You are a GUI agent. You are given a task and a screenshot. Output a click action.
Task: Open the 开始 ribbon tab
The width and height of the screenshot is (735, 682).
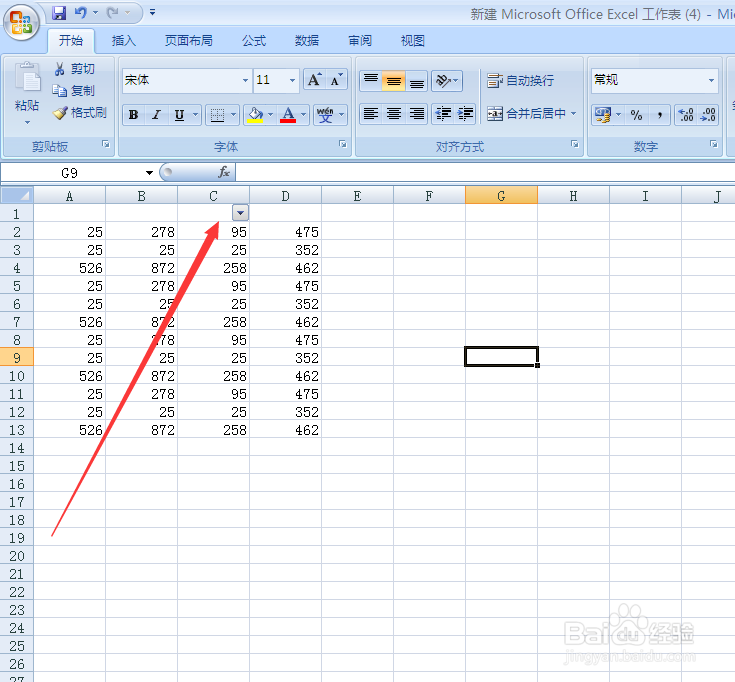[71, 40]
